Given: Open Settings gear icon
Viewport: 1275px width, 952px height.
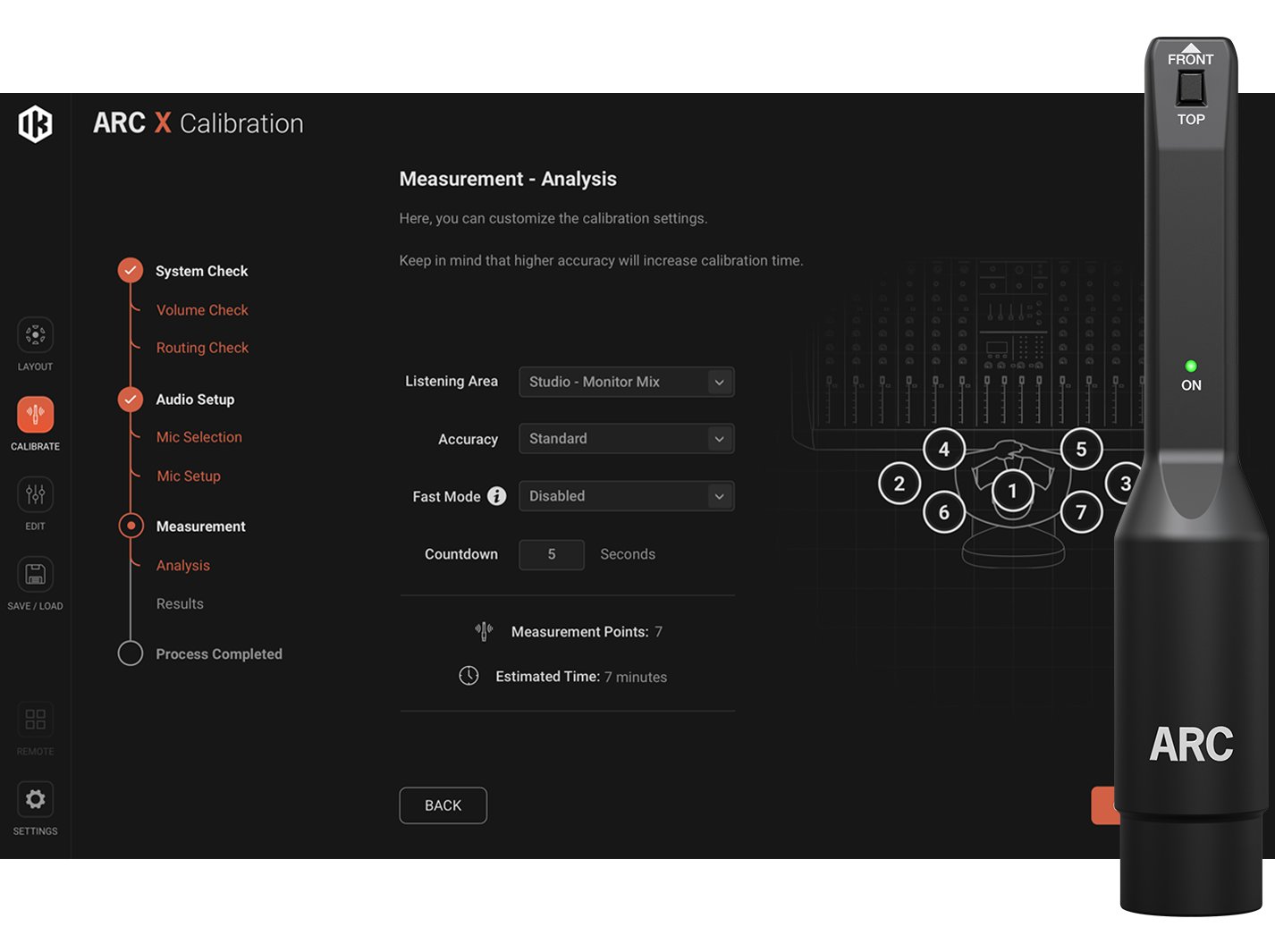Looking at the screenshot, I should [x=35, y=799].
